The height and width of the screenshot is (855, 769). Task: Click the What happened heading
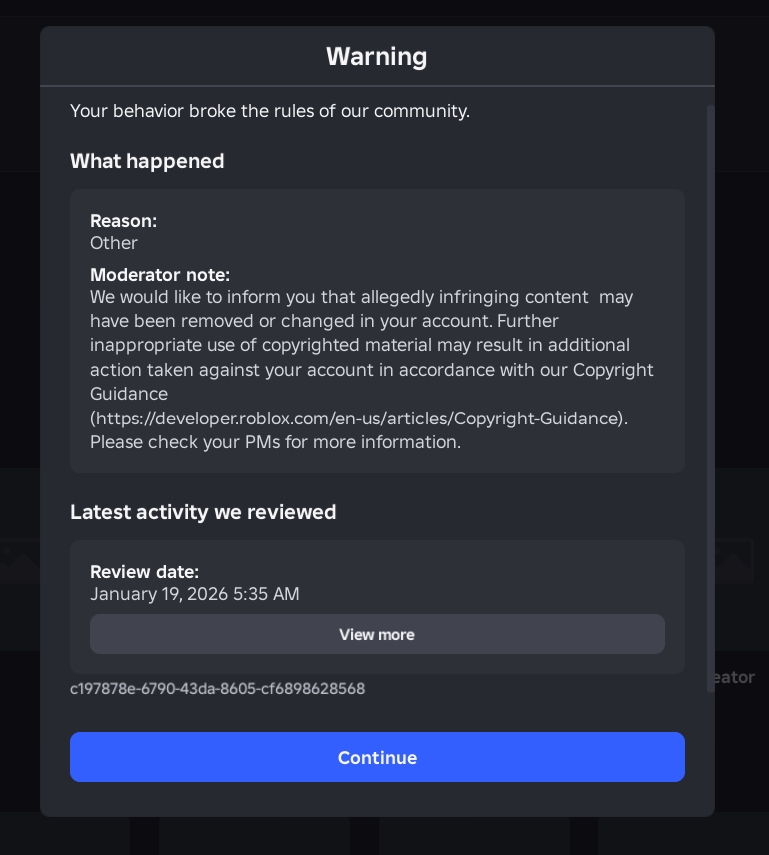[147, 161]
